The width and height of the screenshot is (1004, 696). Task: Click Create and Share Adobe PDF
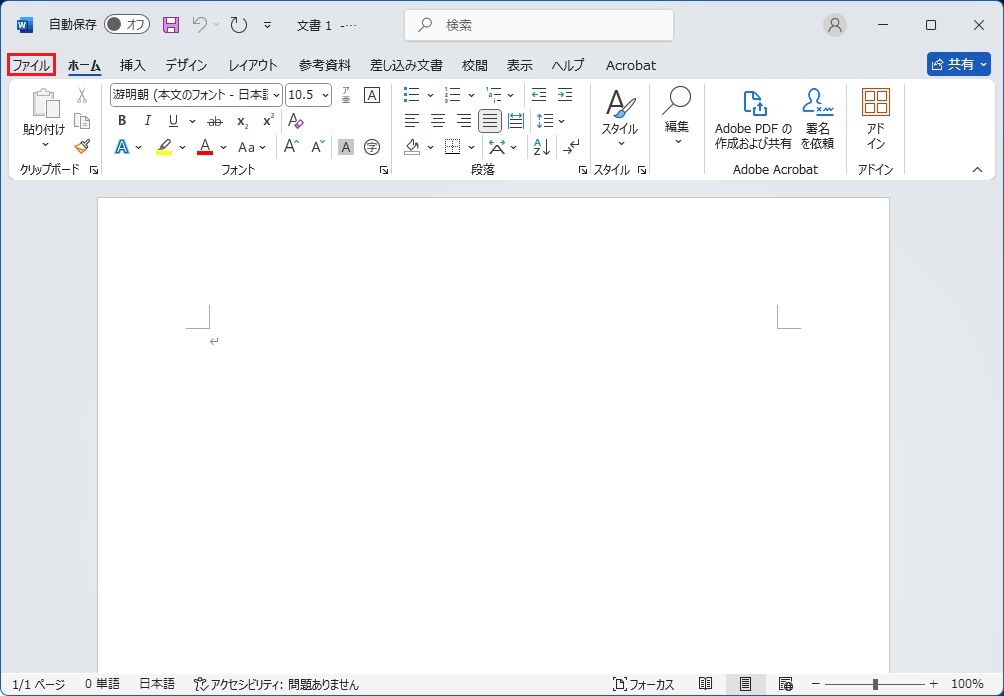pyautogui.click(x=753, y=120)
